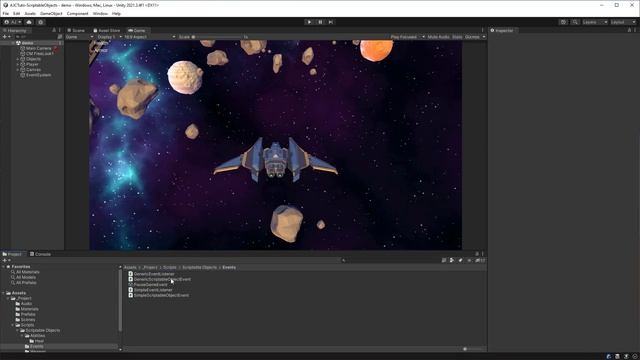Image resolution: width=640 pixels, height=360 pixels.
Task: Open the Edit menu
Action: (x=16, y=13)
